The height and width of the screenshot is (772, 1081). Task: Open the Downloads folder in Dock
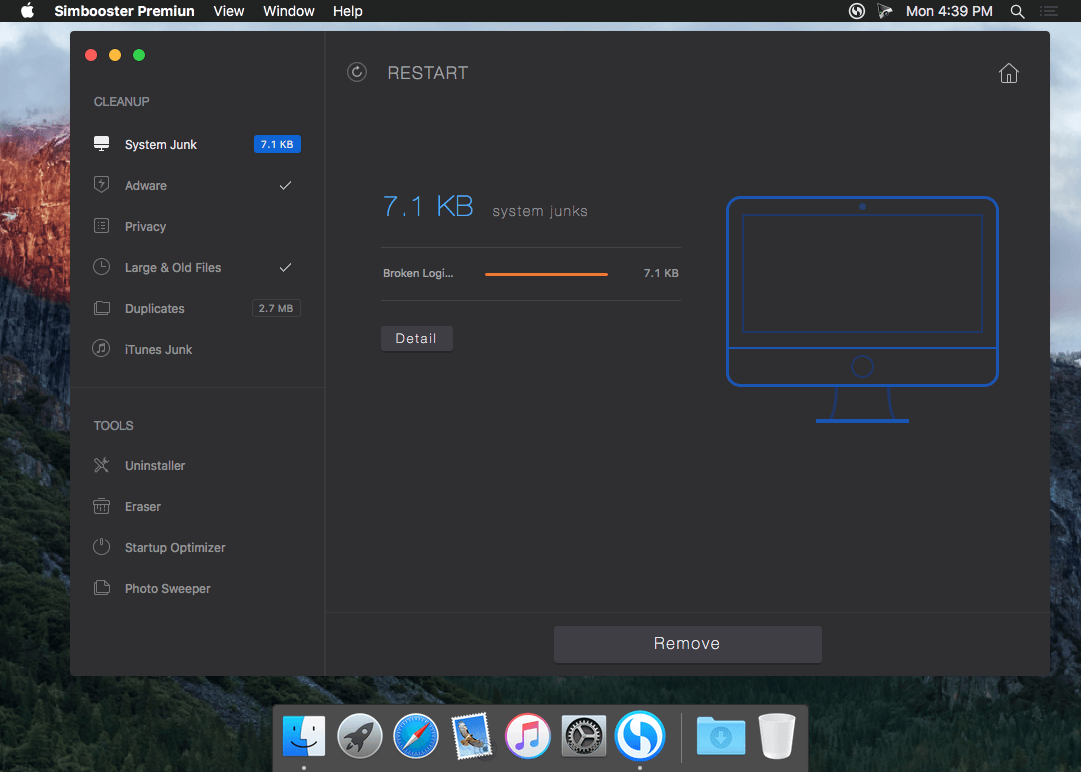(720, 736)
